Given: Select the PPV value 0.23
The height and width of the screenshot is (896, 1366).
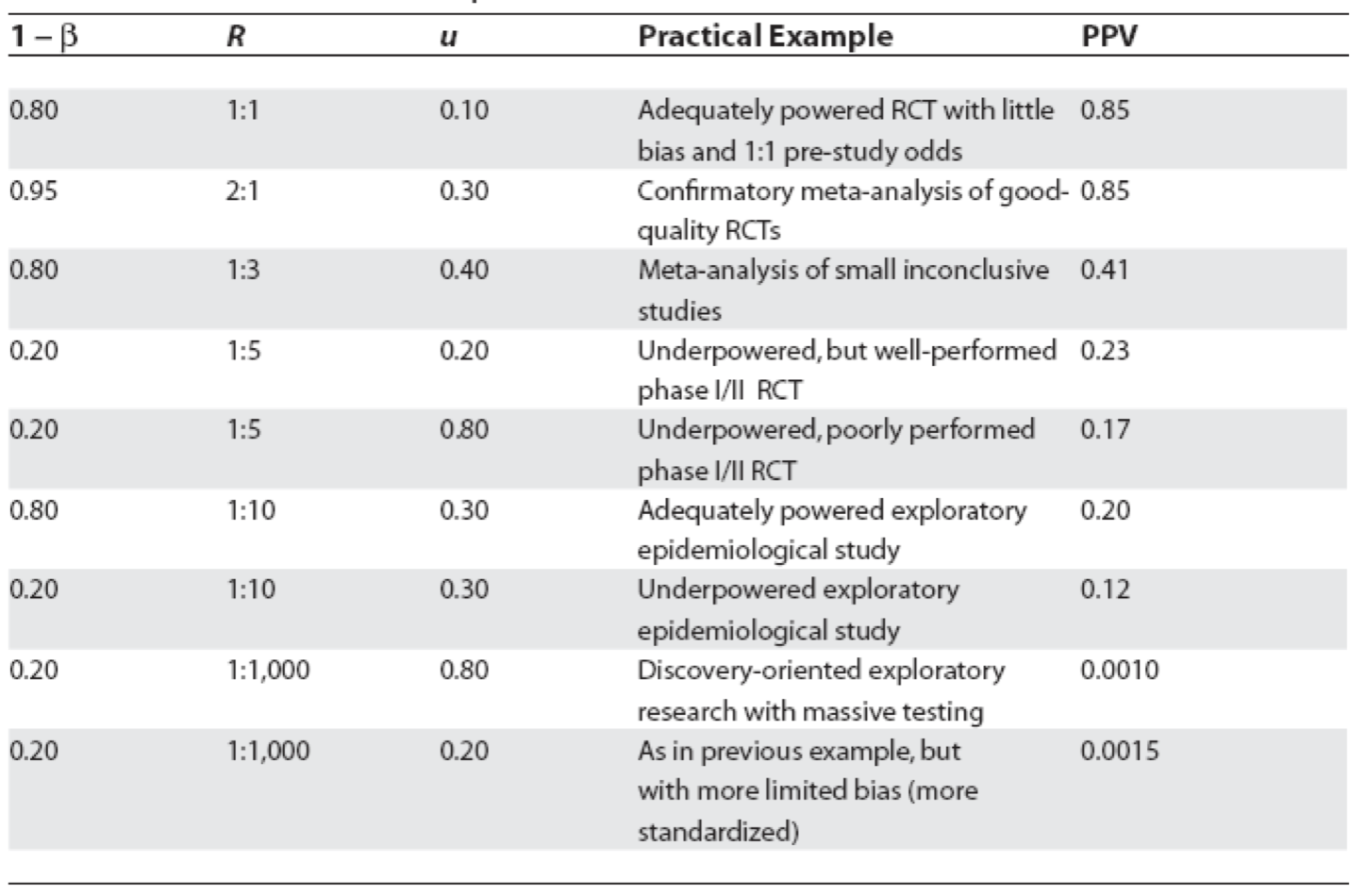Looking at the screenshot, I should [x=1104, y=351].
